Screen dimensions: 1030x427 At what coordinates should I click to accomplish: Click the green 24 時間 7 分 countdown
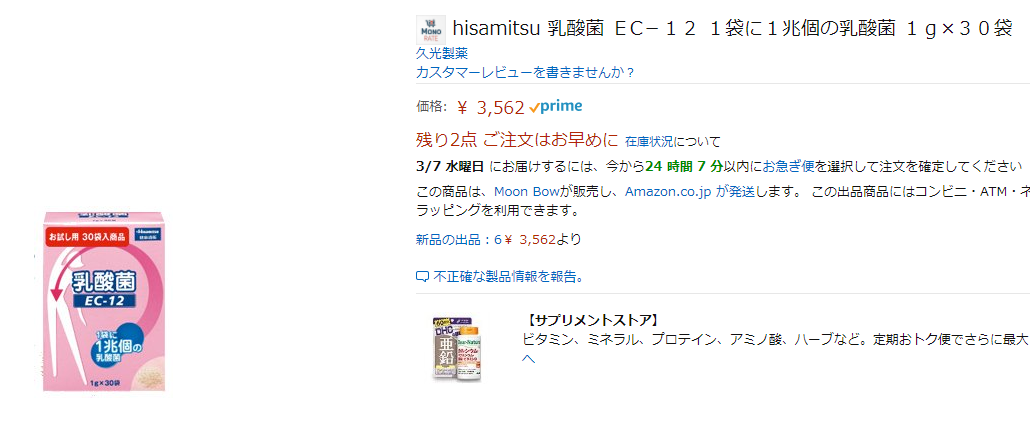(691, 166)
